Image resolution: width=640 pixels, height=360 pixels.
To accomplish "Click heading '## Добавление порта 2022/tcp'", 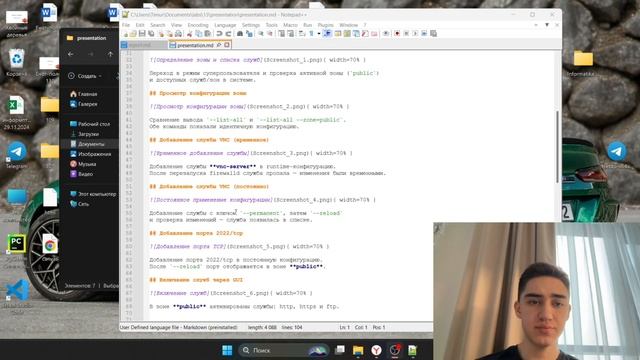I will click(x=196, y=233).
